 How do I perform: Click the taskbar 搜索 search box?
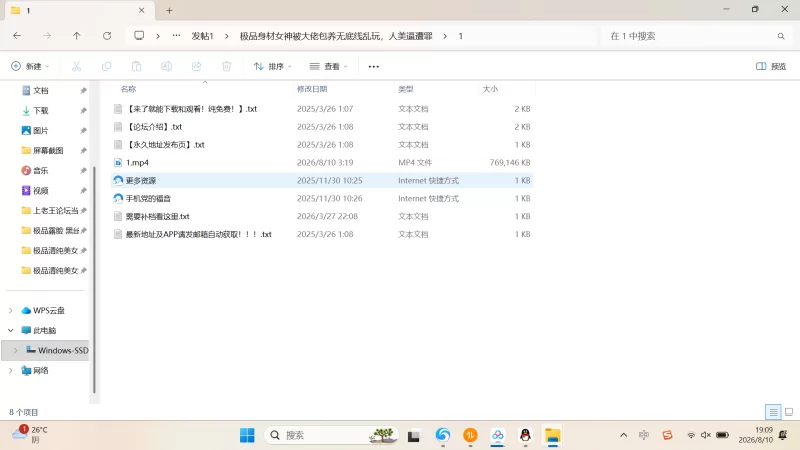click(331, 435)
